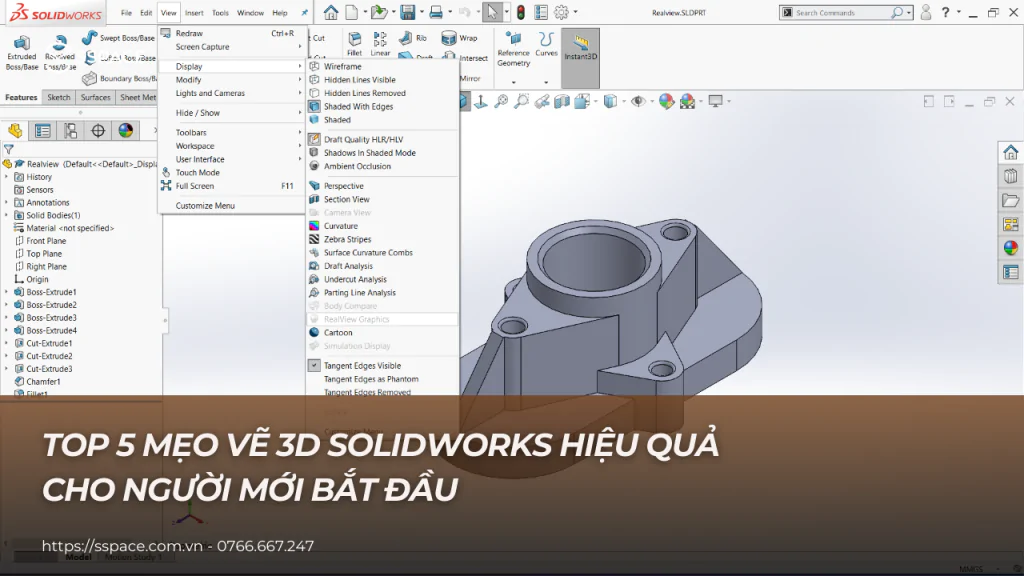Viewport: 1024px width, 576px height.
Task: Click the Apply Scene icon in view toolbar
Action: pos(687,101)
